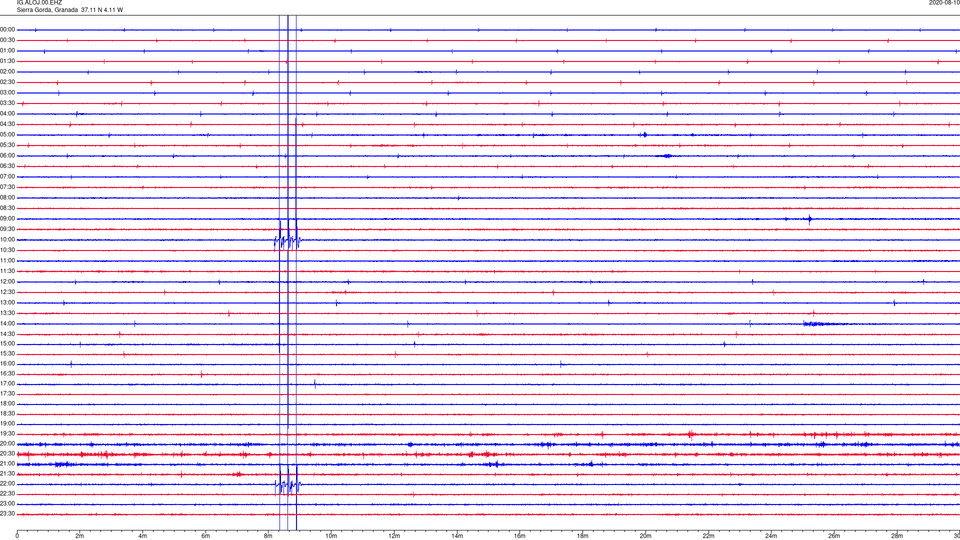Click the 20m tick label on time axis
The image size is (960, 540).
coord(645,536)
